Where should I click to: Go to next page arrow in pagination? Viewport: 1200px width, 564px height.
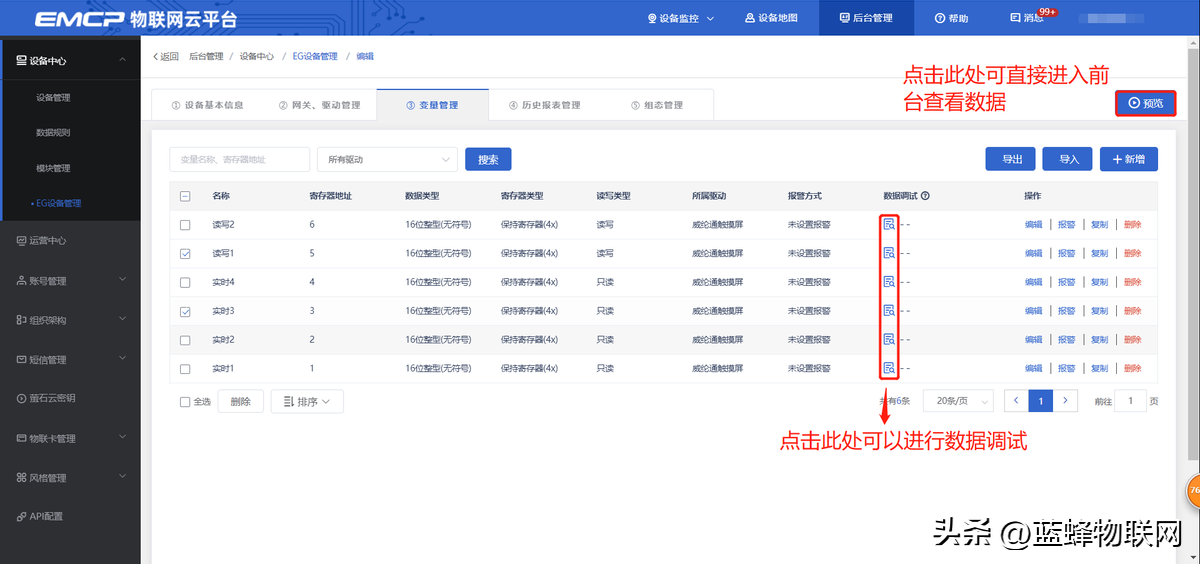click(x=1066, y=401)
